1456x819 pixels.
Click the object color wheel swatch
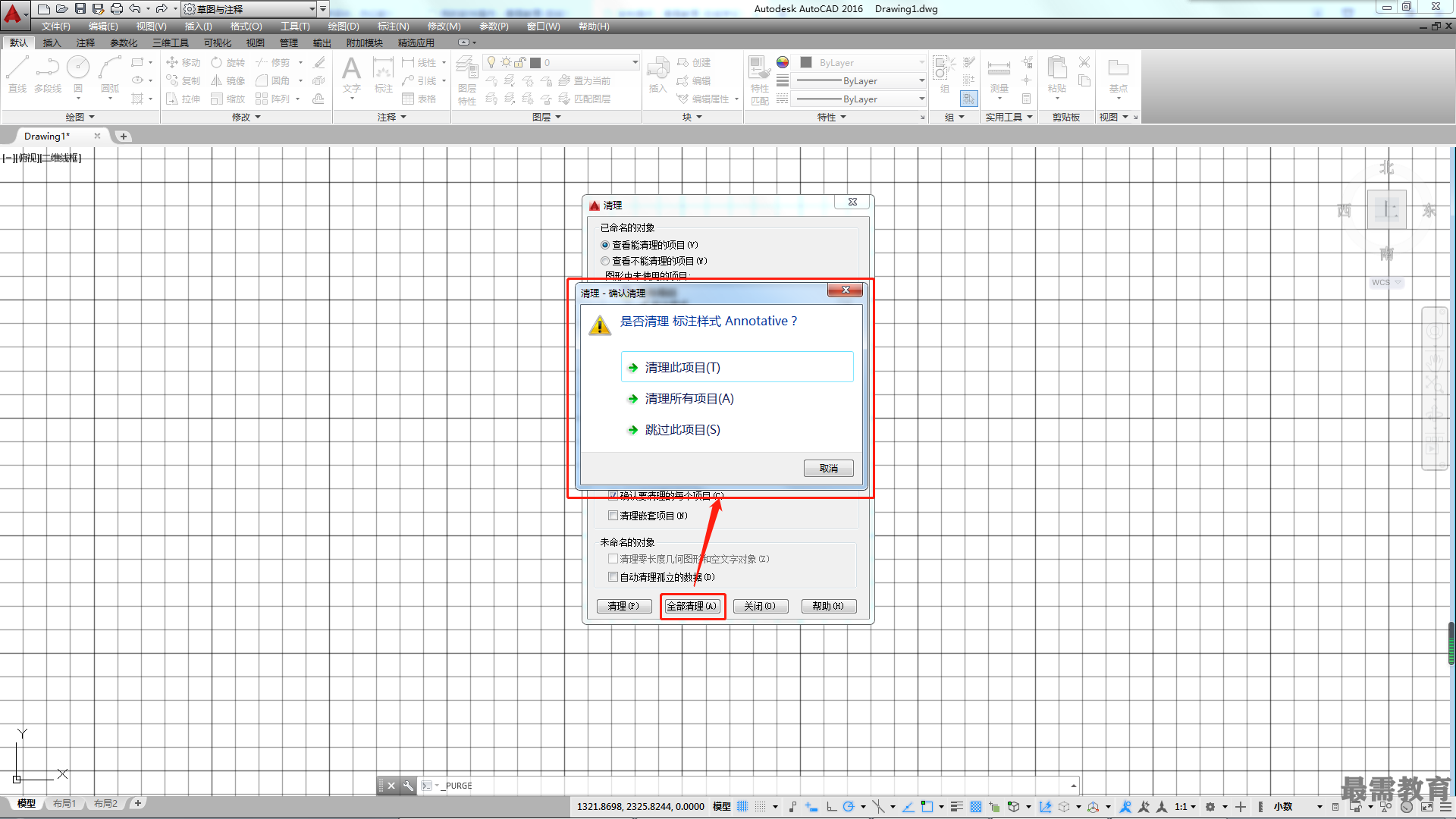coord(783,62)
